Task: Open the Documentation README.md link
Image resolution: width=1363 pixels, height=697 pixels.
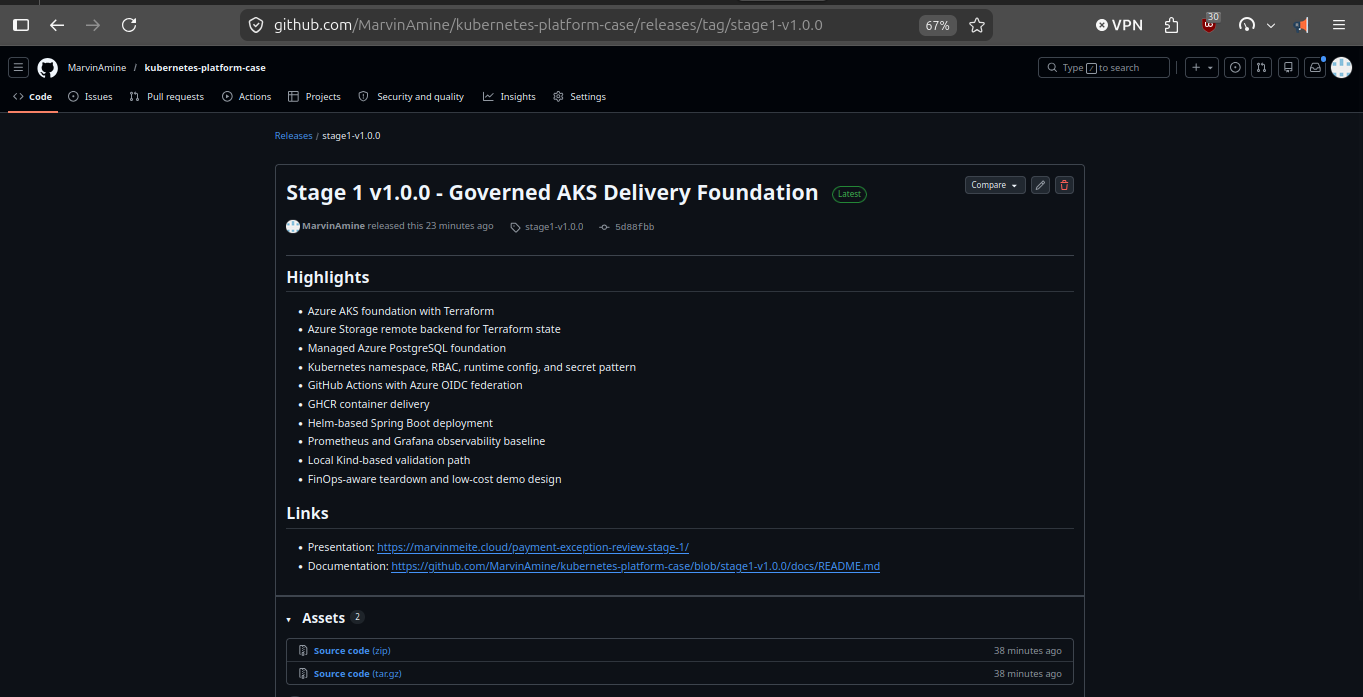Action: point(635,566)
